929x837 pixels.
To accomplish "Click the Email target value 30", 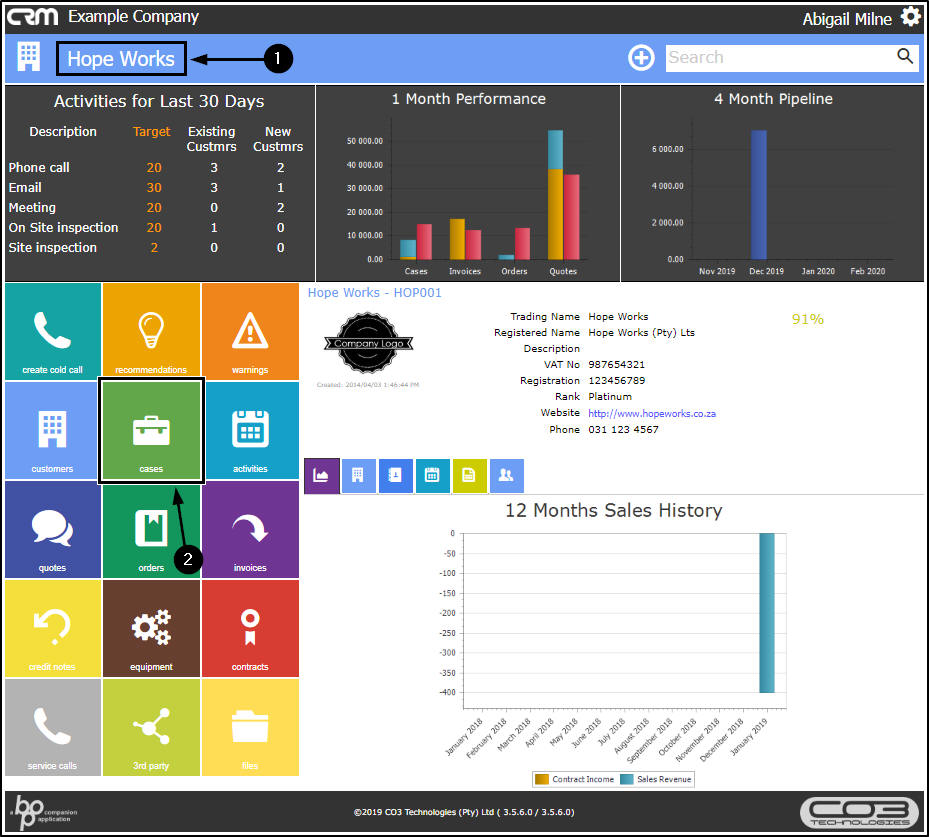I will [x=154, y=188].
